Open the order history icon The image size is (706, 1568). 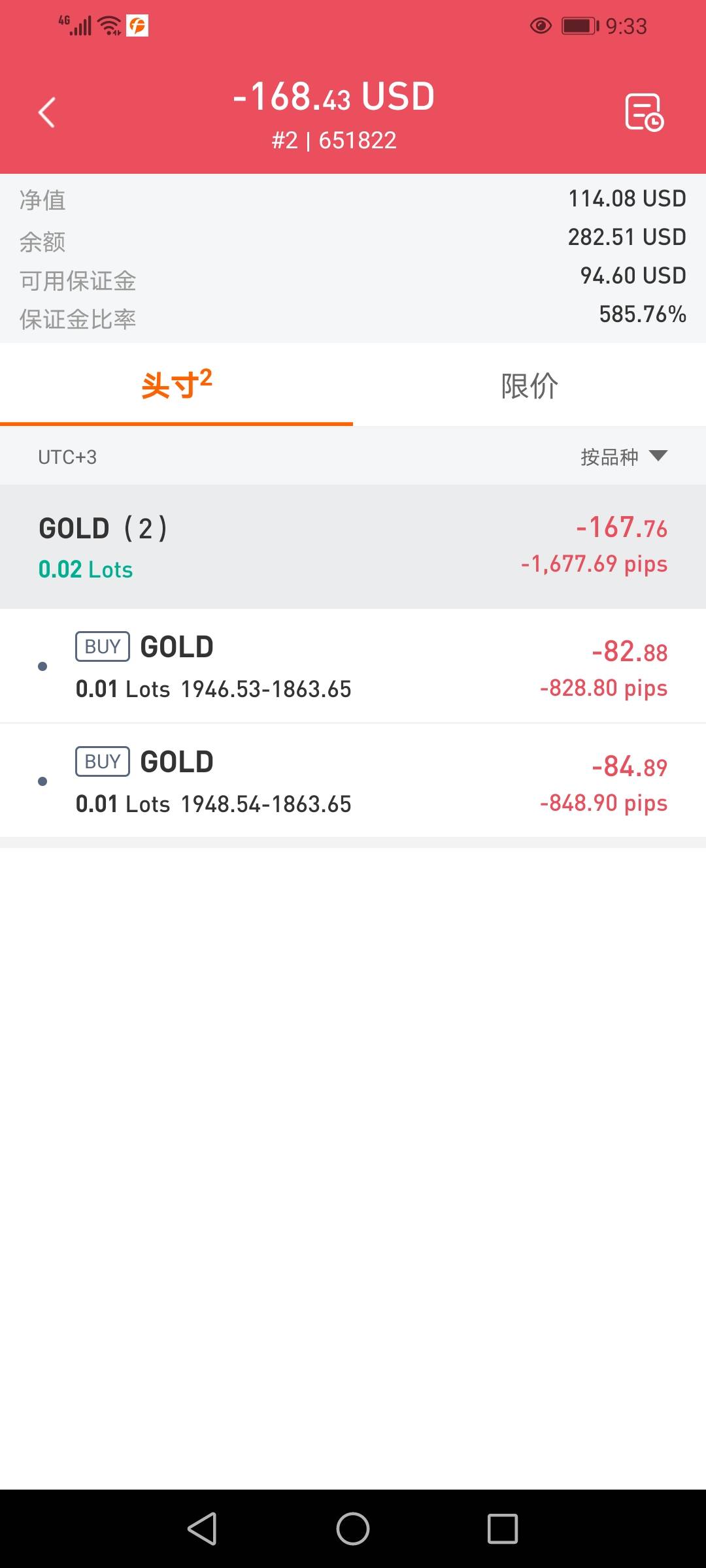[x=644, y=112]
